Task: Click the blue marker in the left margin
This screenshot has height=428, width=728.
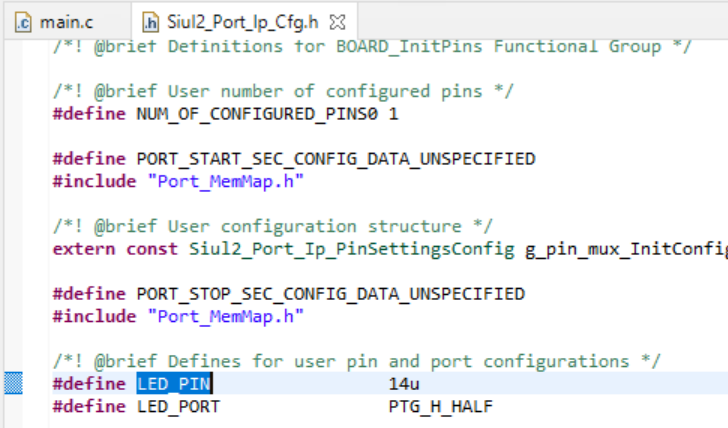Action: (x=14, y=383)
